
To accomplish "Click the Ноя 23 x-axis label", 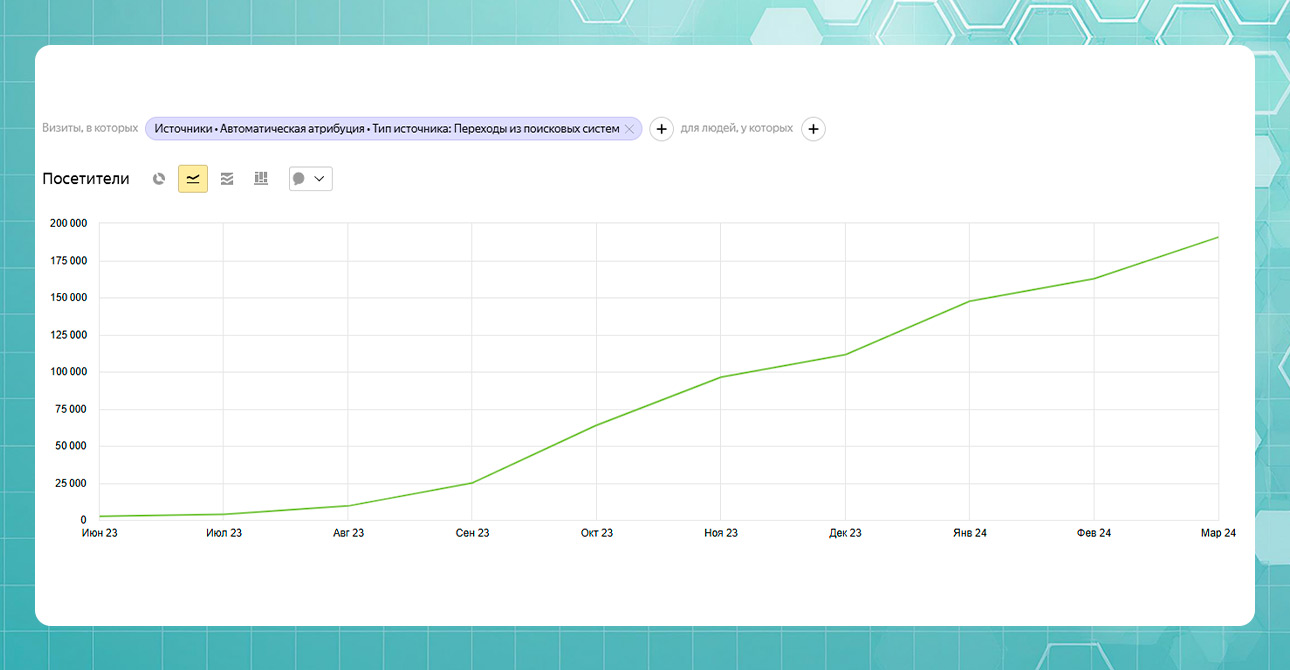I will point(720,533).
